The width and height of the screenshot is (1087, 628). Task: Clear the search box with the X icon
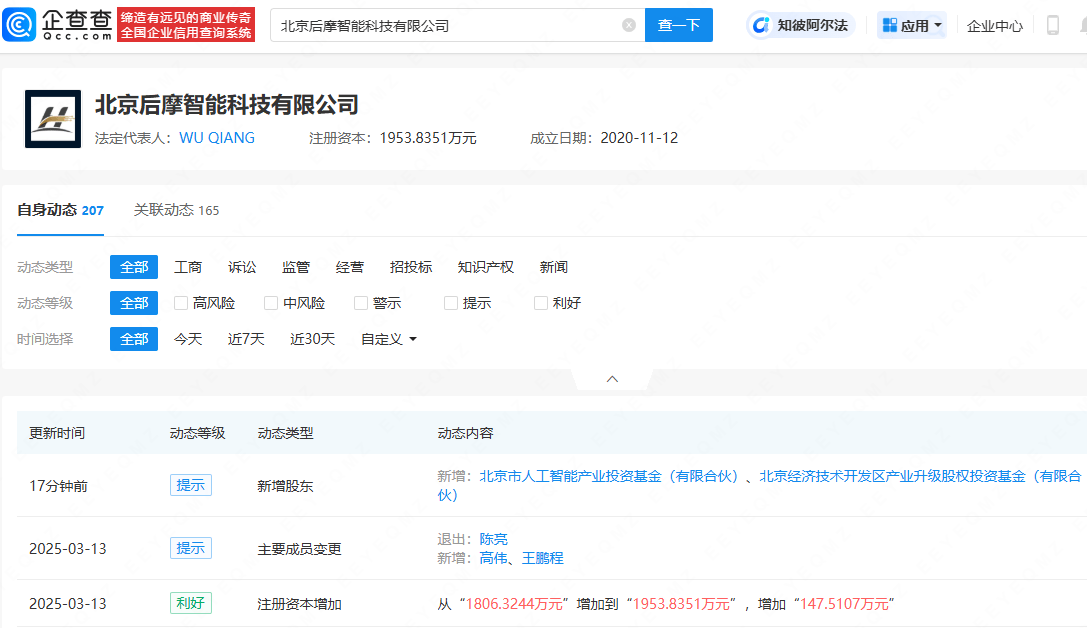[629, 26]
